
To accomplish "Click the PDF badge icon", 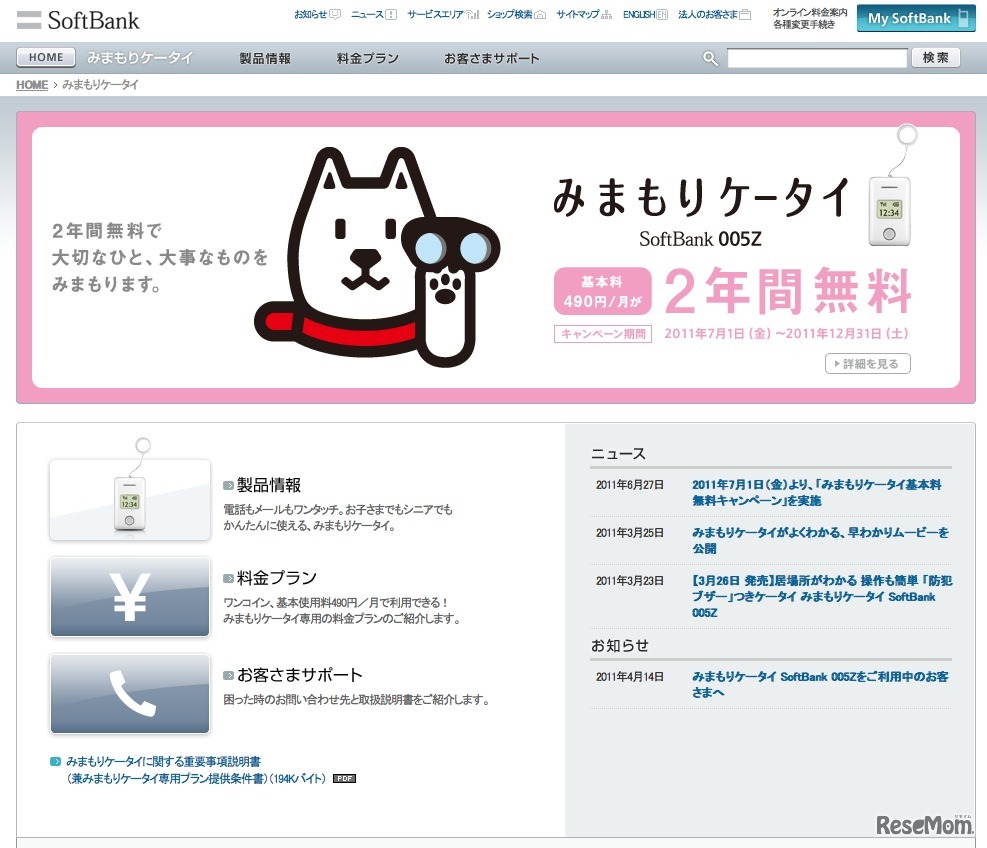I will pos(344,779).
